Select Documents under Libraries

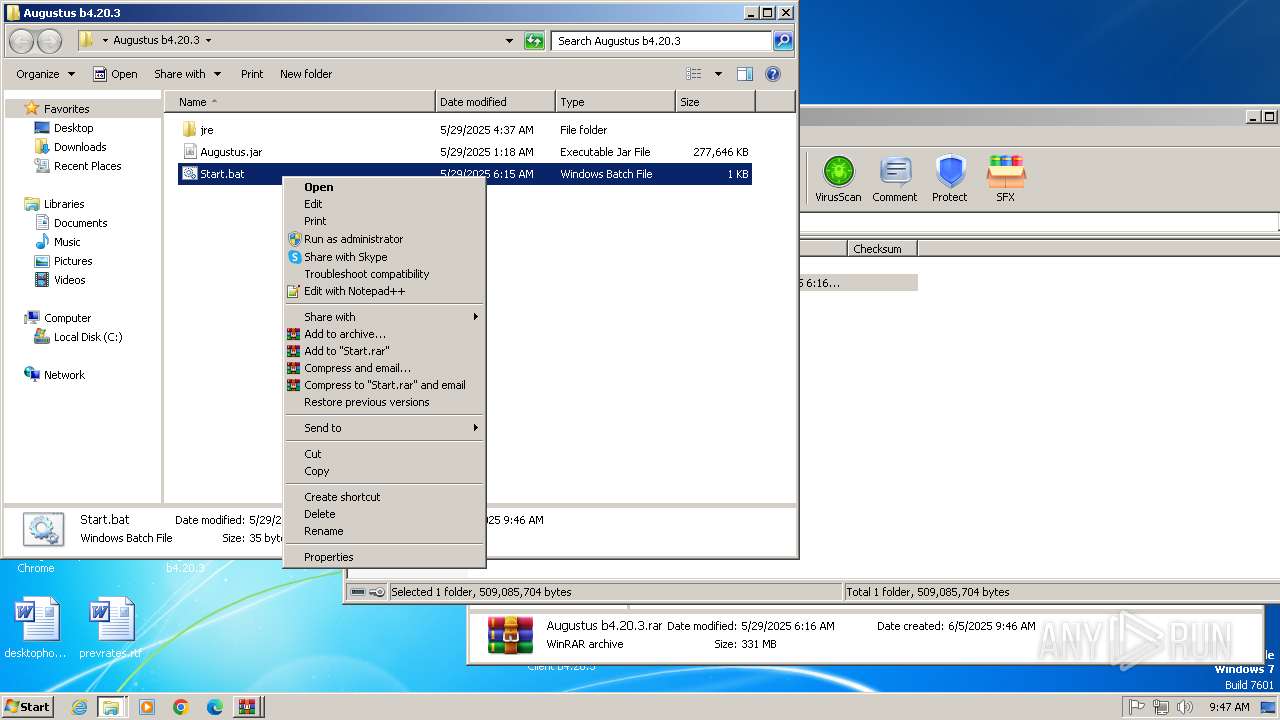pyautogui.click(x=80, y=223)
